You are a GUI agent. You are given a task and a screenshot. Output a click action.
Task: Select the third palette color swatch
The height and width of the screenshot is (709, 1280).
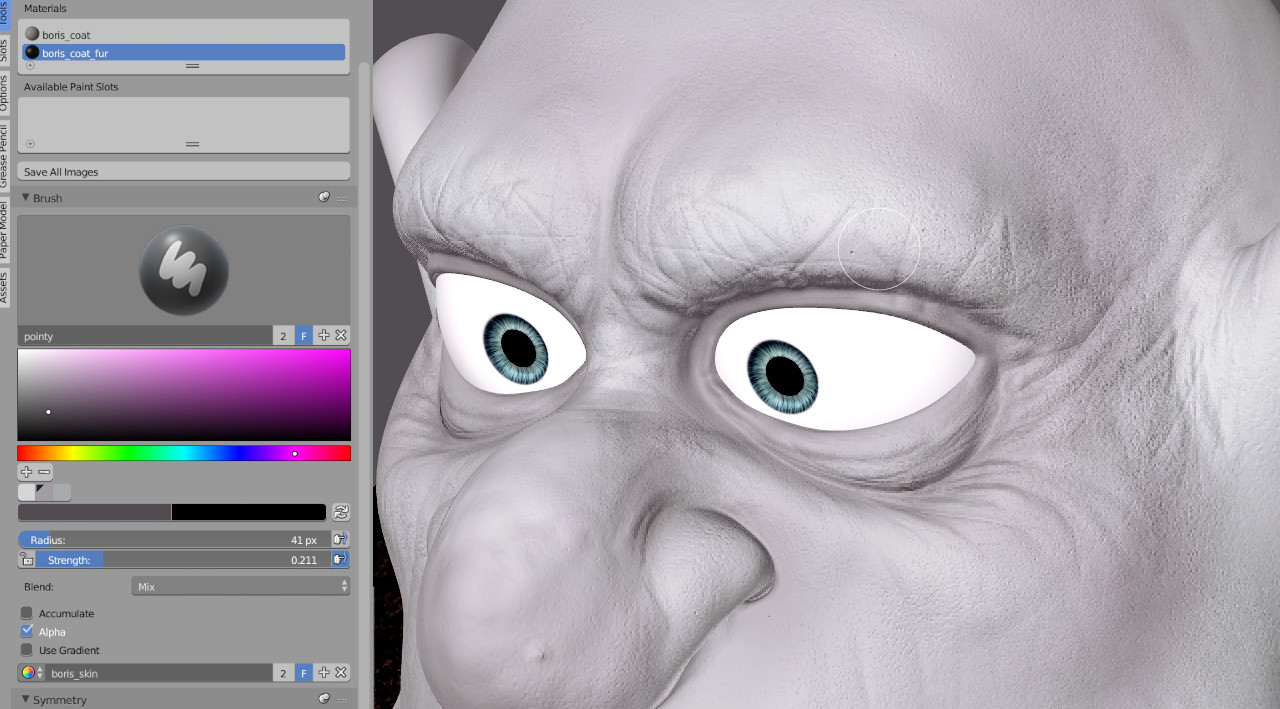coord(62,492)
